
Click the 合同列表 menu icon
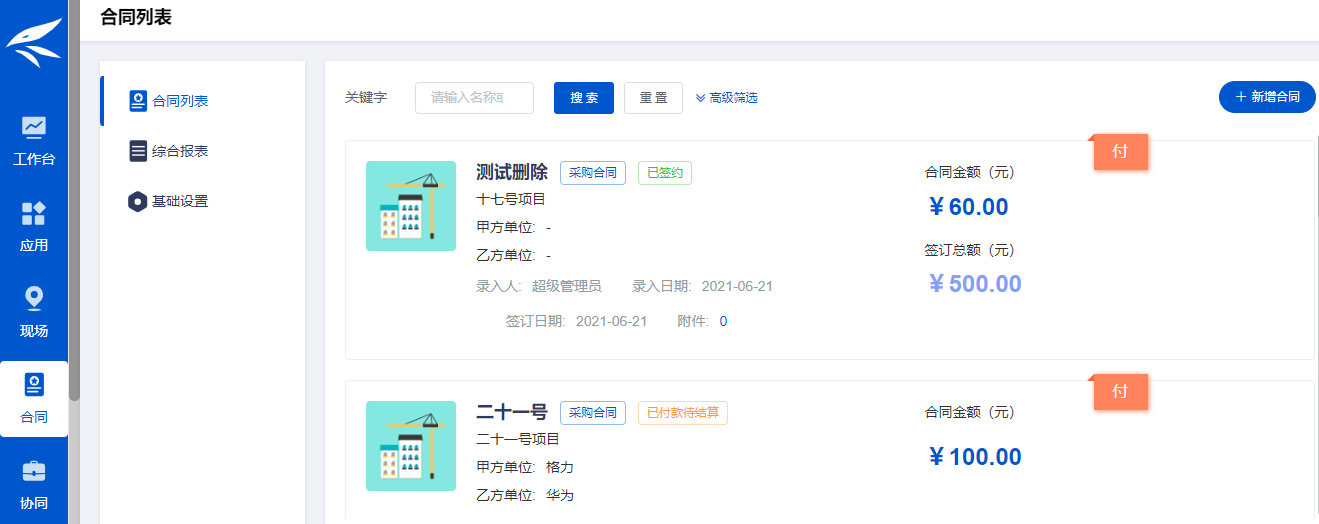[x=139, y=101]
